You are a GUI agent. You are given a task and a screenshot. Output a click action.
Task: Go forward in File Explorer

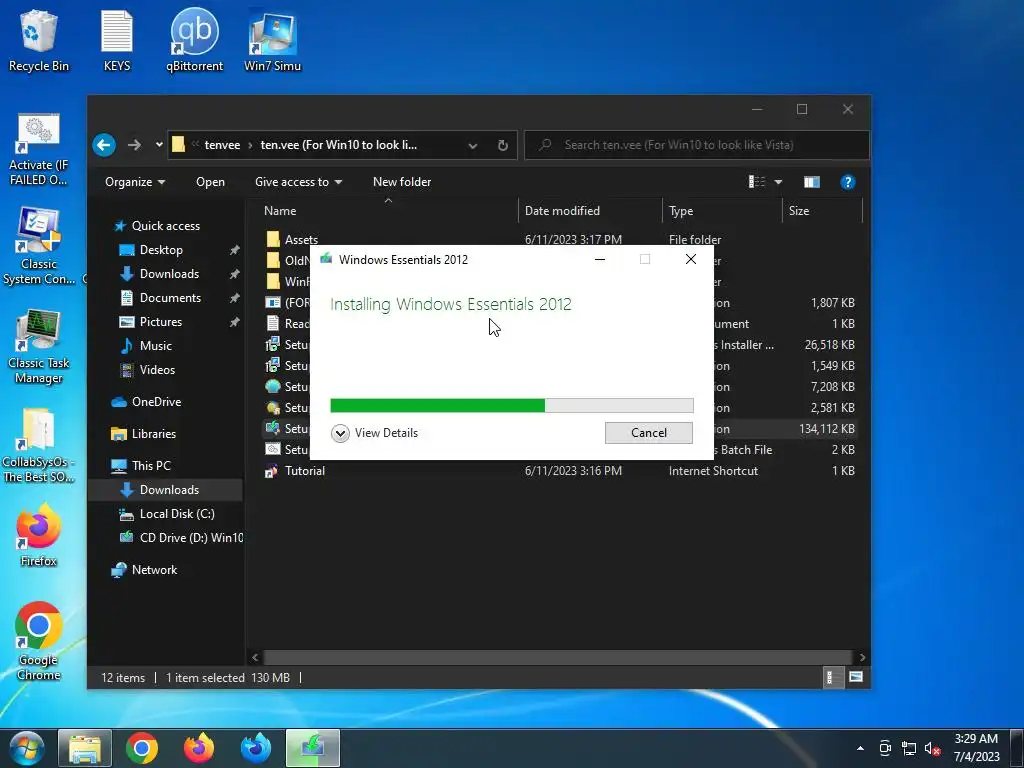coord(134,145)
